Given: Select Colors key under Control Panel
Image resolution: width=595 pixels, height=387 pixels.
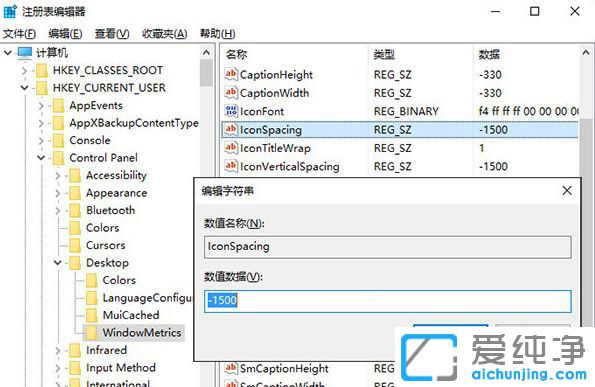Looking at the screenshot, I should [x=102, y=228].
